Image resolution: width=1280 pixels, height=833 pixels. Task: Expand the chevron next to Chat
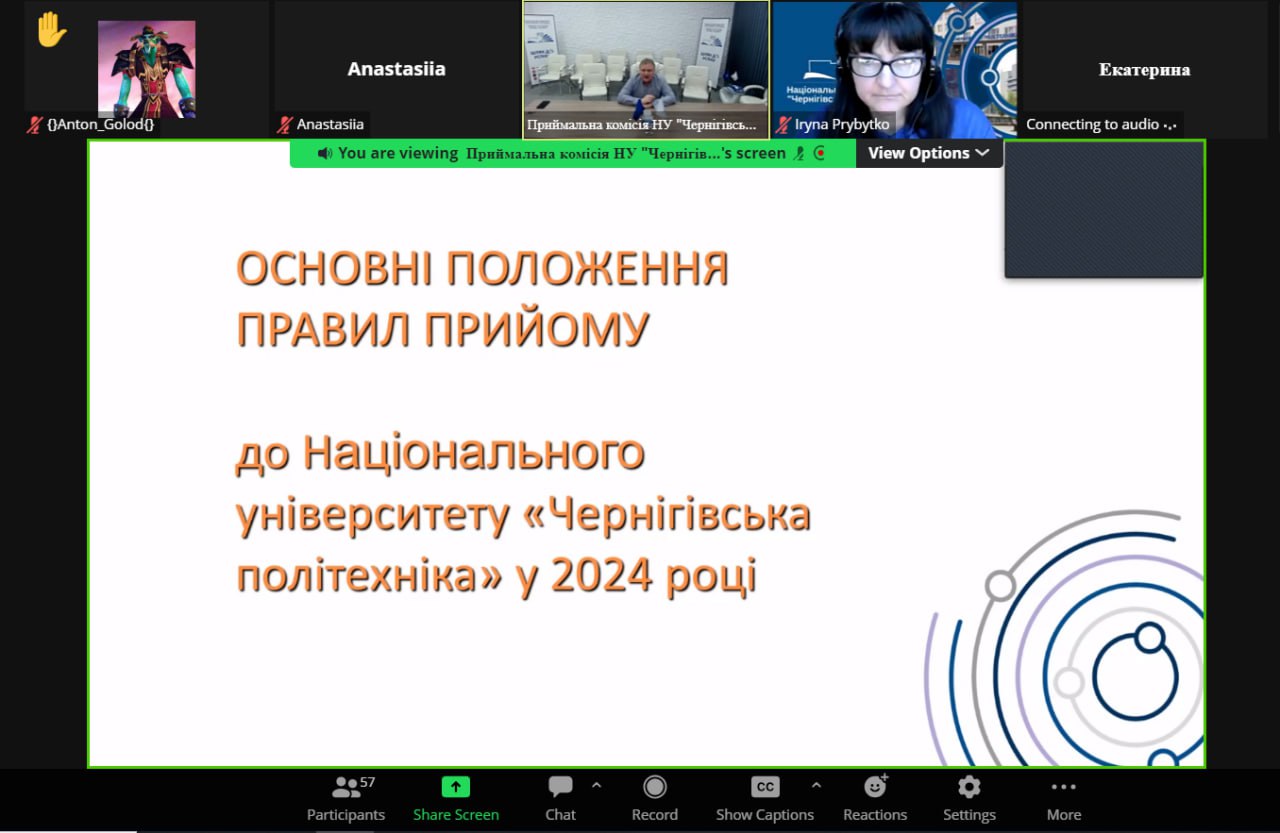pos(597,785)
